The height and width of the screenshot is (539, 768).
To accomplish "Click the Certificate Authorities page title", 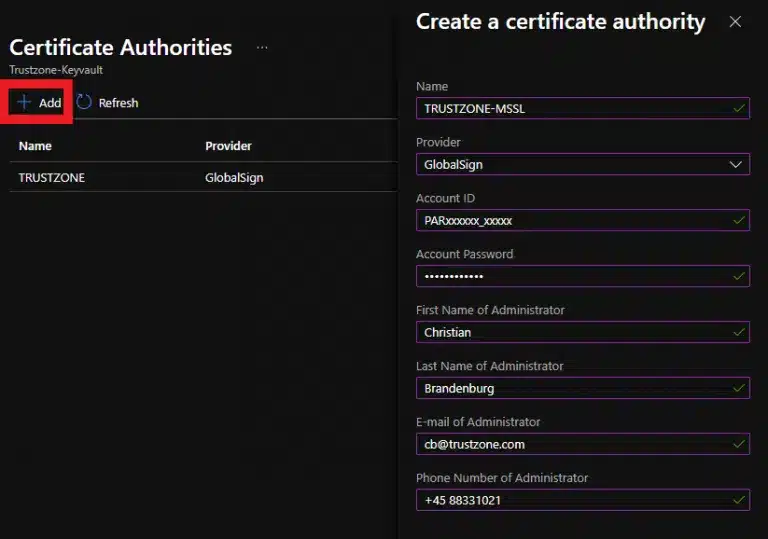I will (120, 48).
